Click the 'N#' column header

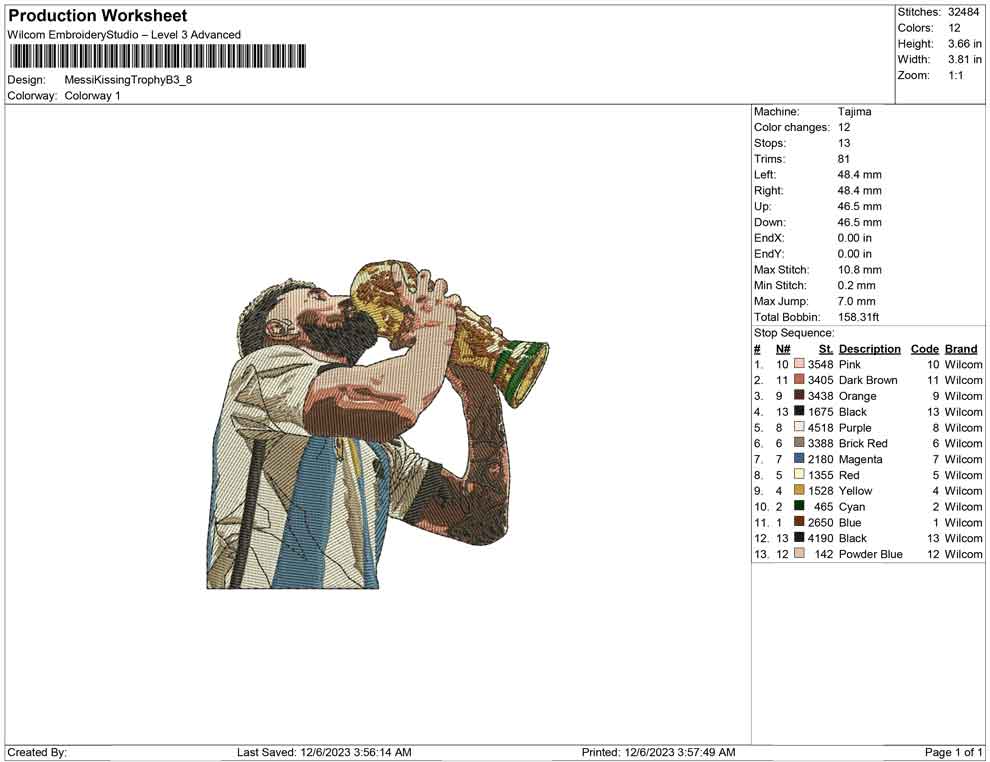783,349
